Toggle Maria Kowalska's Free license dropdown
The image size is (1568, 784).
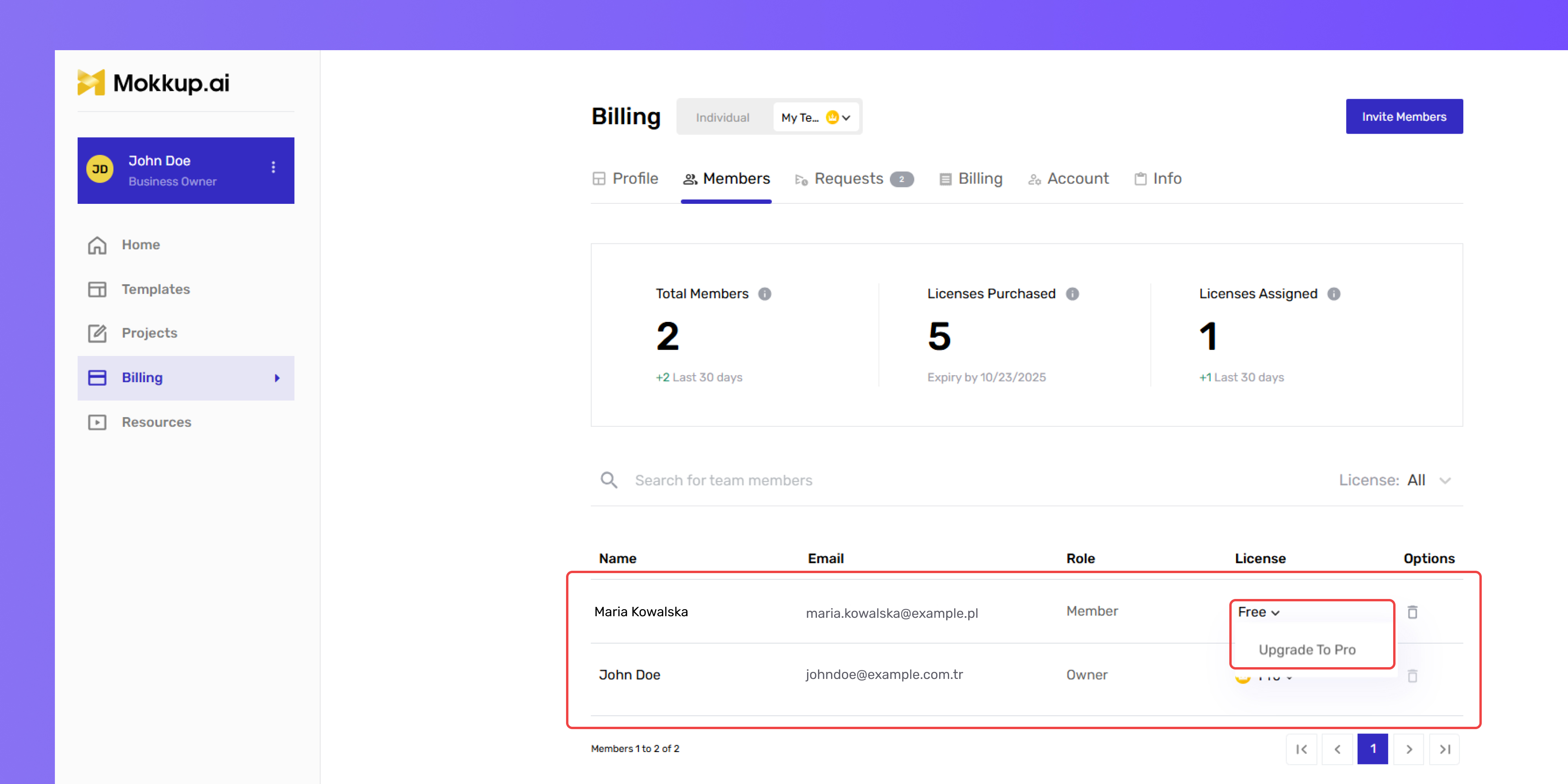pos(1259,612)
